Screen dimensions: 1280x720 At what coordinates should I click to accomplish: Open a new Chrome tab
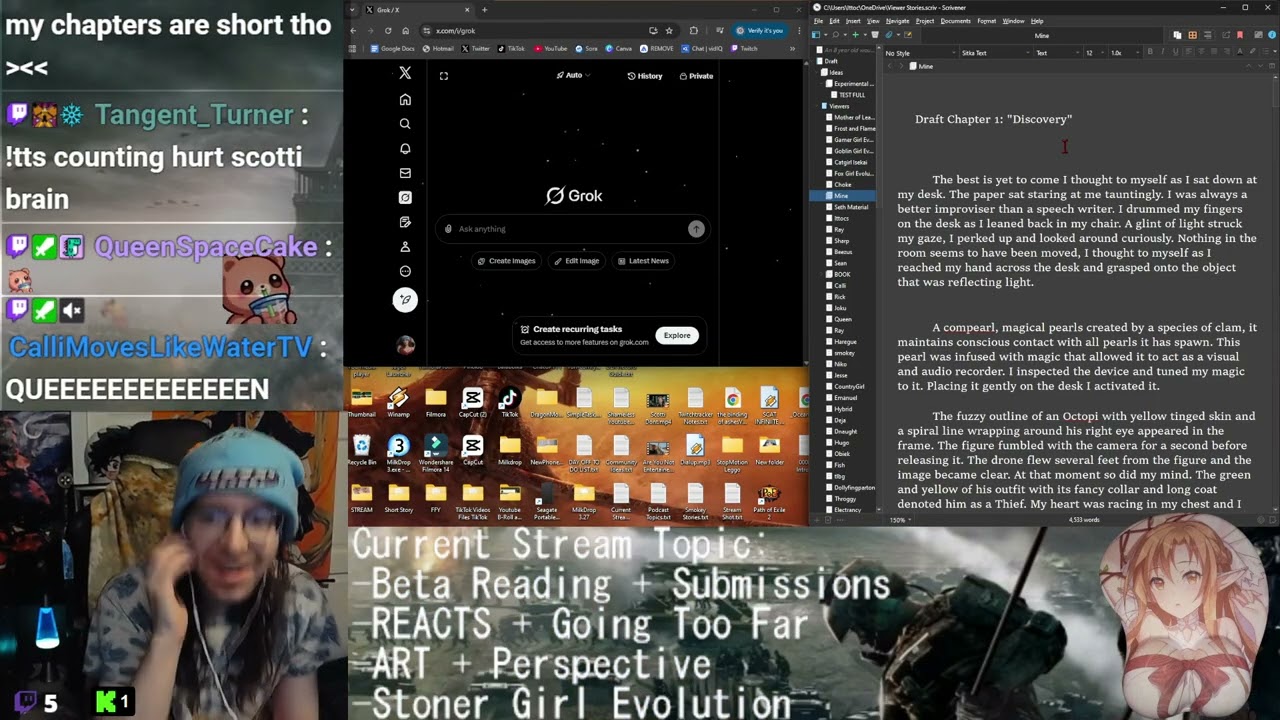[x=485, y=10]
